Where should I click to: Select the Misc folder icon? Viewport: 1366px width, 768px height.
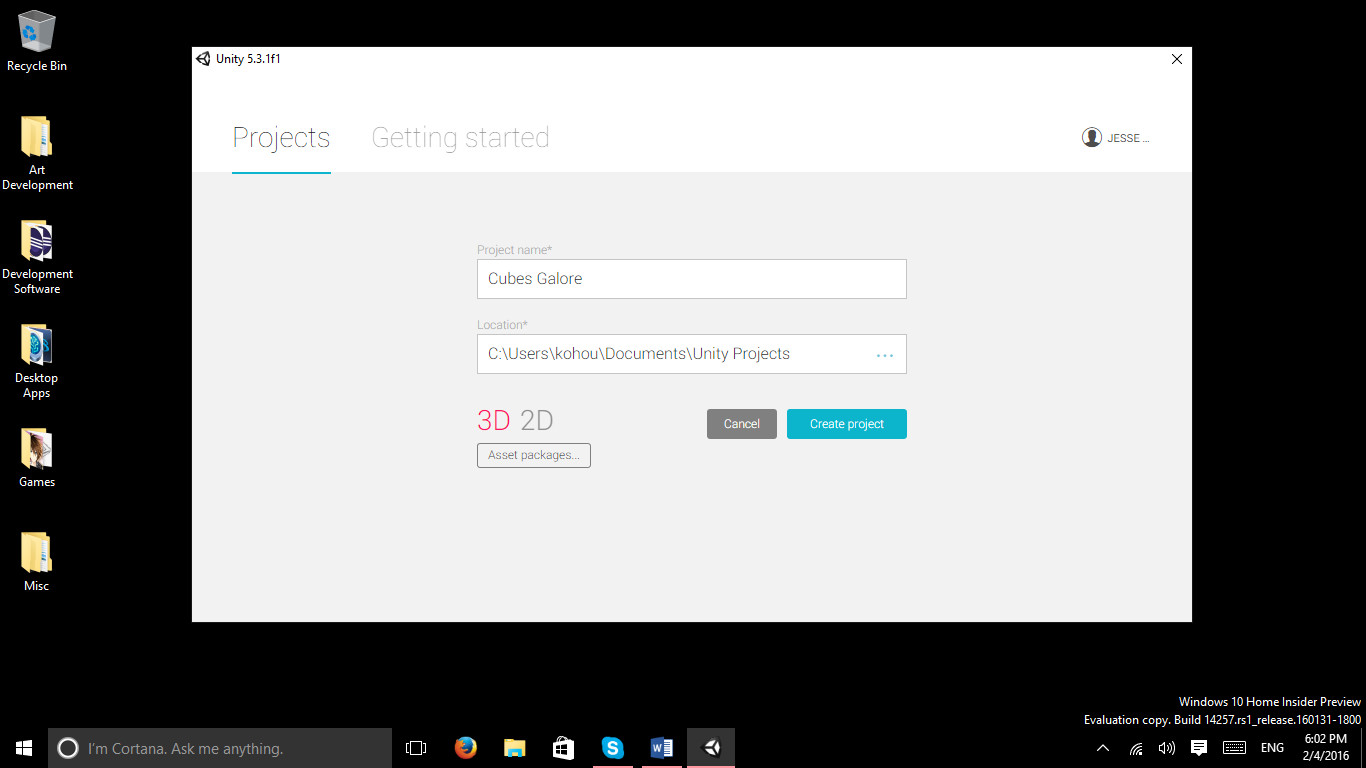click(37, 562)
